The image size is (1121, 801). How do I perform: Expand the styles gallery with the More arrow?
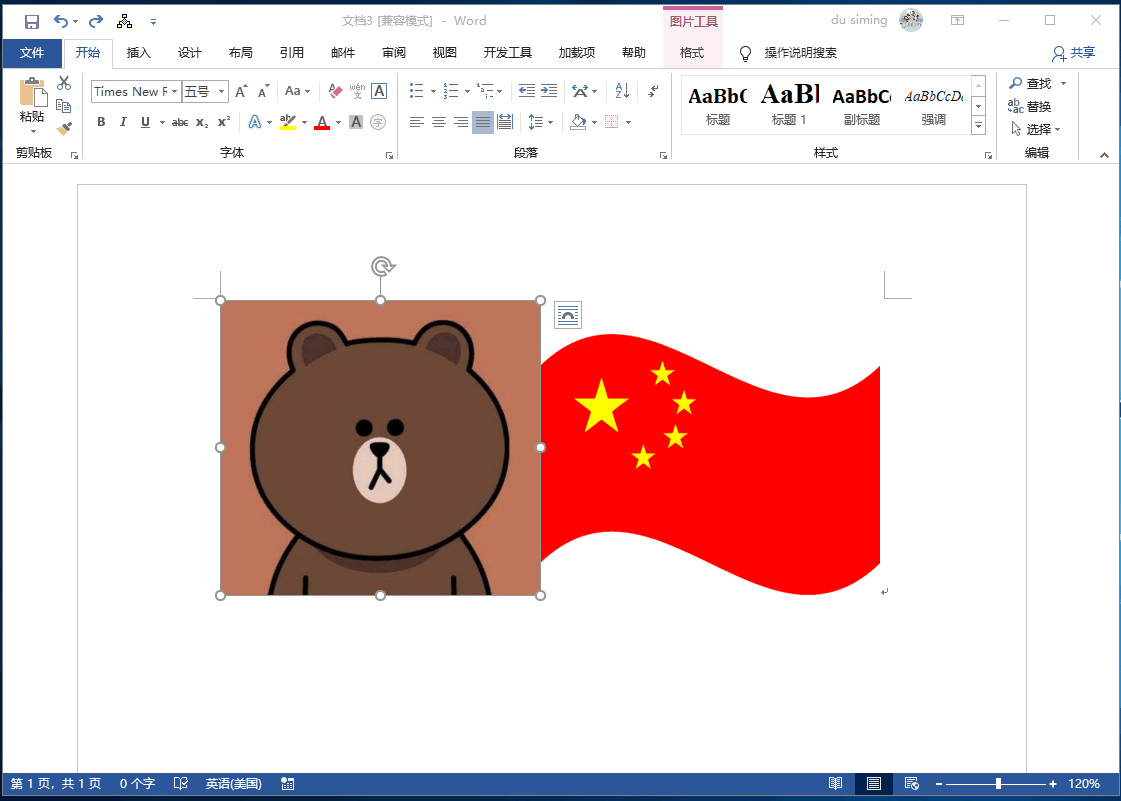click(979, 125)
